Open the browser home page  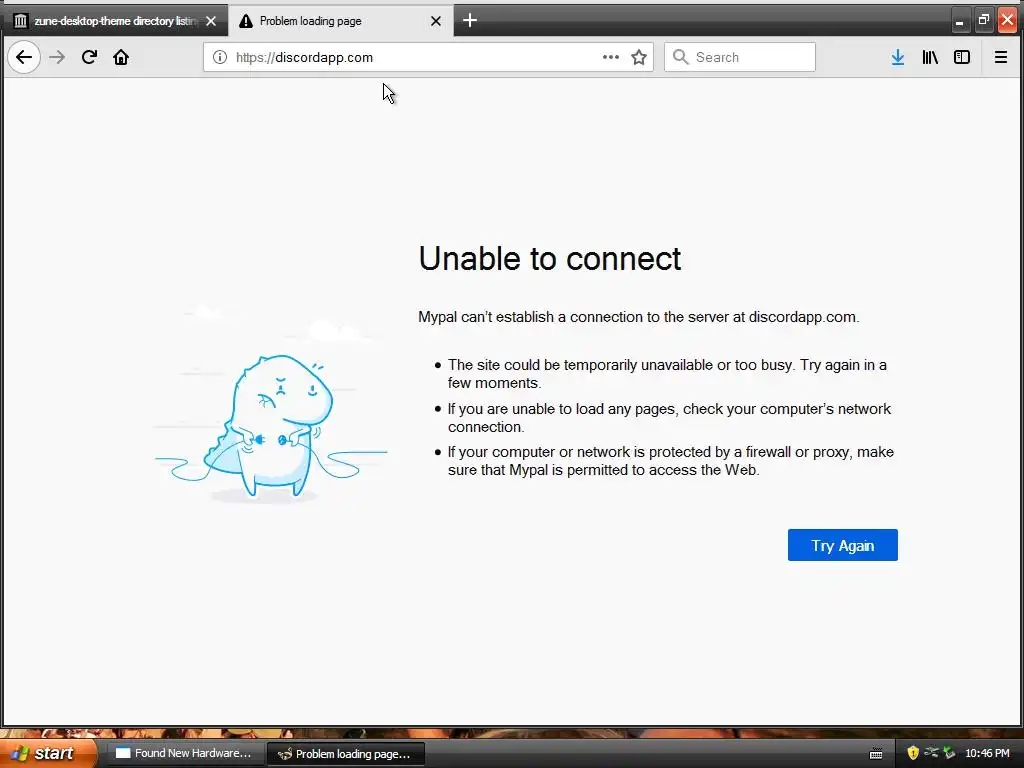tap(121, 57)
